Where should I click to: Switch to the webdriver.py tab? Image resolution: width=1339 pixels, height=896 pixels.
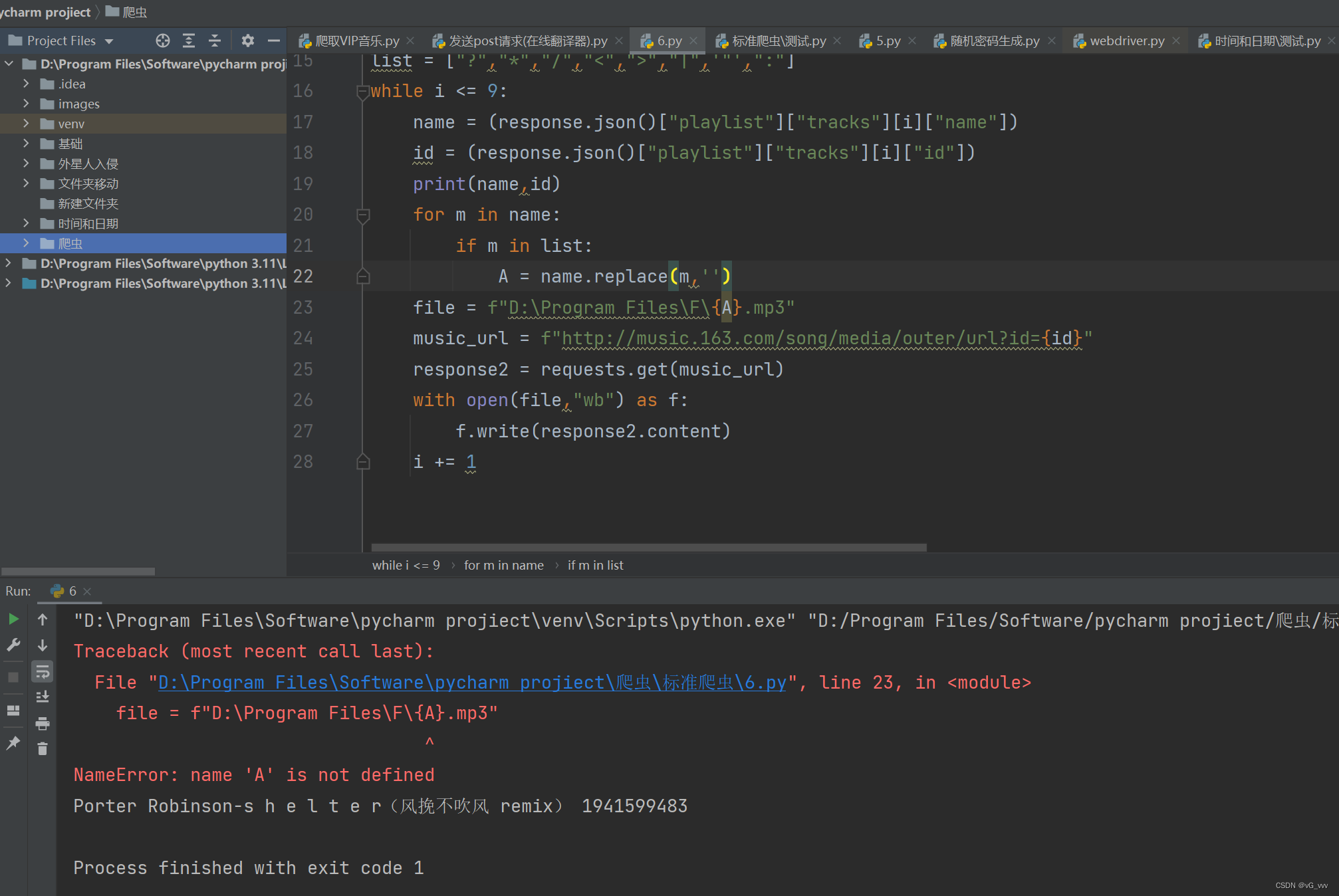(1126, 41)
